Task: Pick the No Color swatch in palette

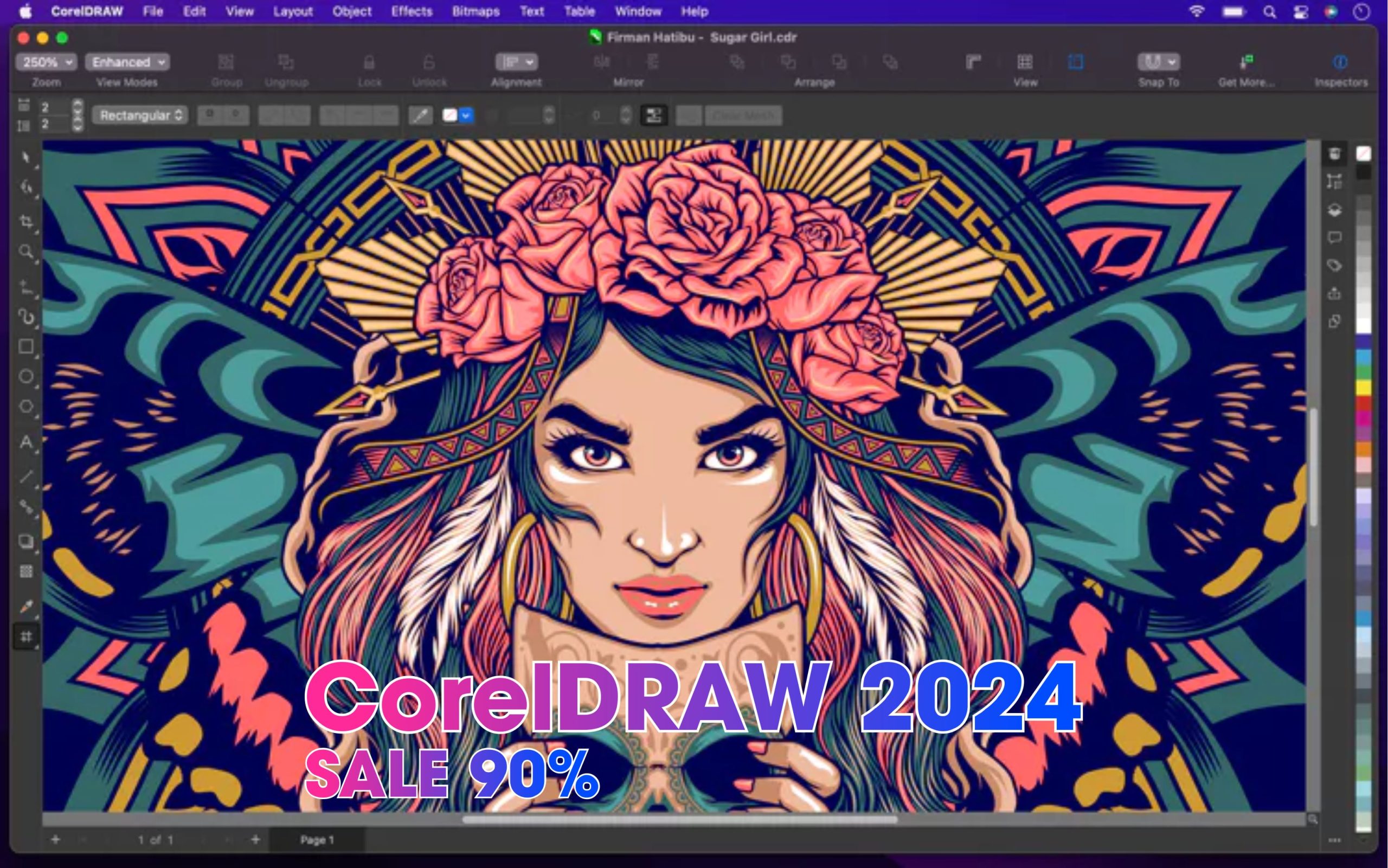Action: 1363,153
